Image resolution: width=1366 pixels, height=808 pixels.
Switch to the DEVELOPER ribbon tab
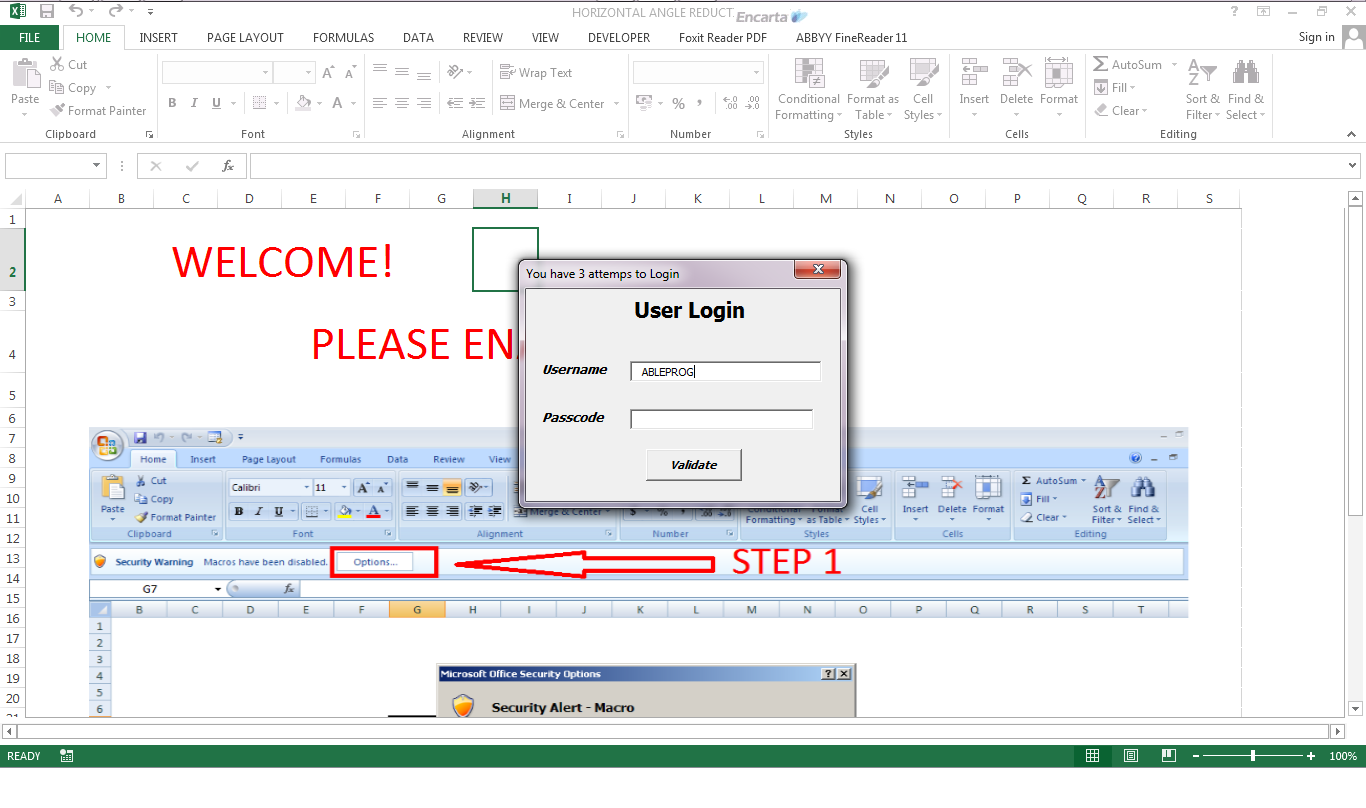618,38
